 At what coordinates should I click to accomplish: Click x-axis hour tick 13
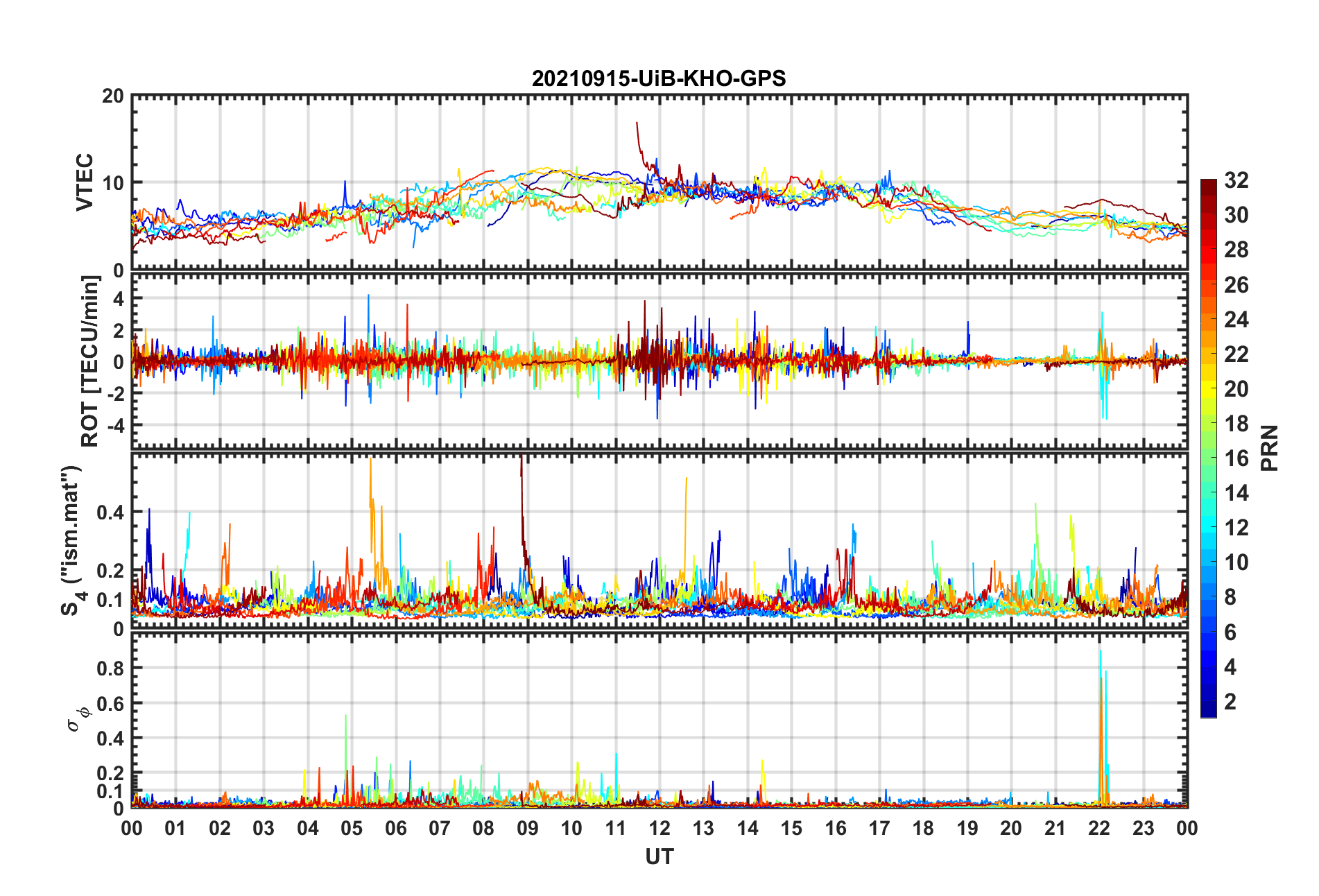click(703, 828)
